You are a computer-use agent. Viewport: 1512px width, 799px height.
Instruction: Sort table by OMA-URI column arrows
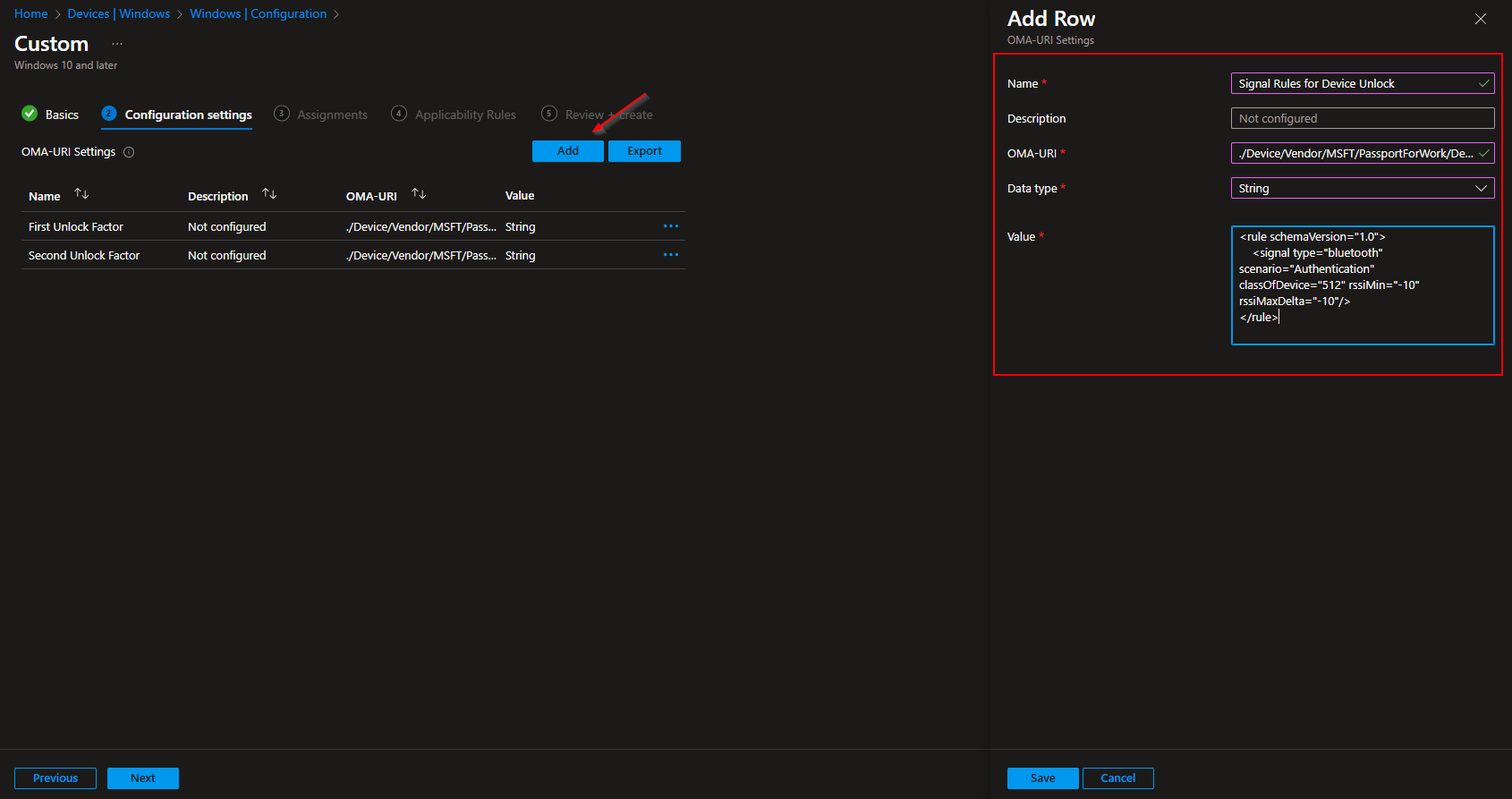coord(419,194)
